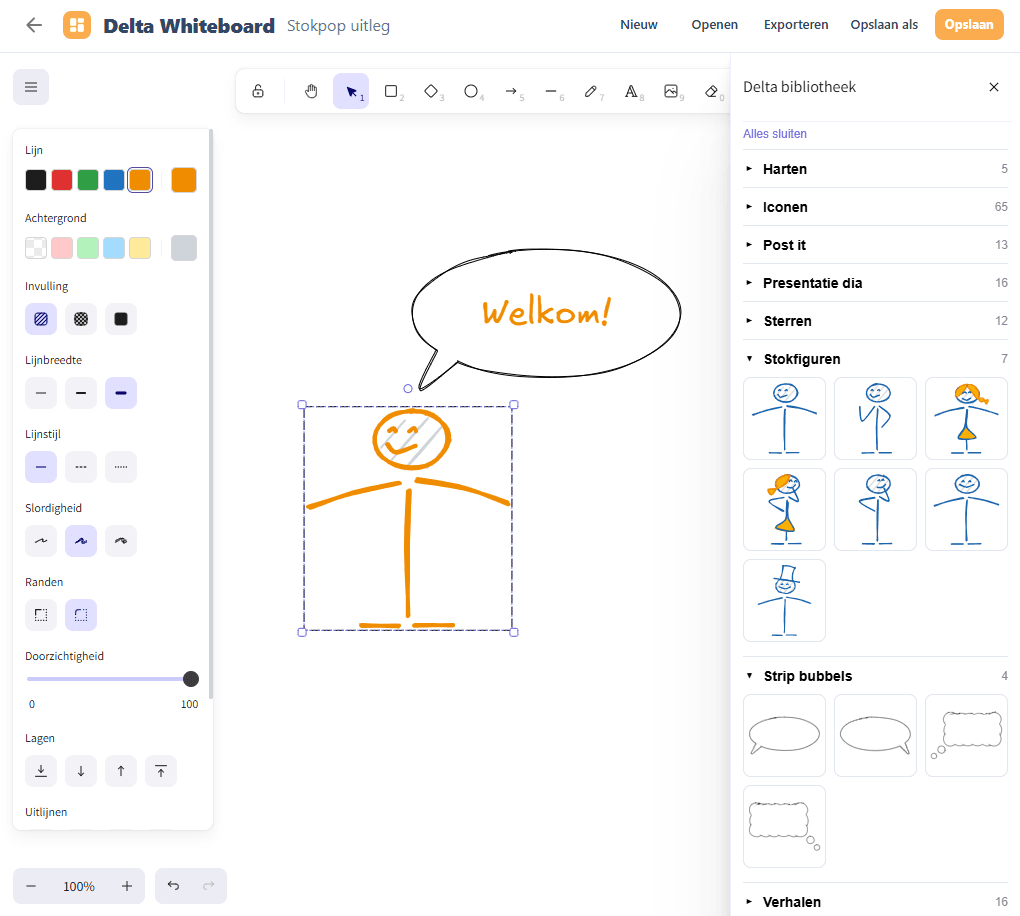Bring selection one layer forward
The height and width of the screenshot is (916, 1020).
121,771
